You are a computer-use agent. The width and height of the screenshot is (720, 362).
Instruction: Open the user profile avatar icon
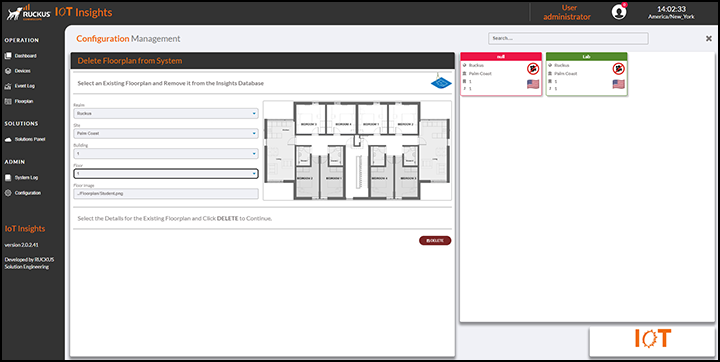[x=619, y=12]
